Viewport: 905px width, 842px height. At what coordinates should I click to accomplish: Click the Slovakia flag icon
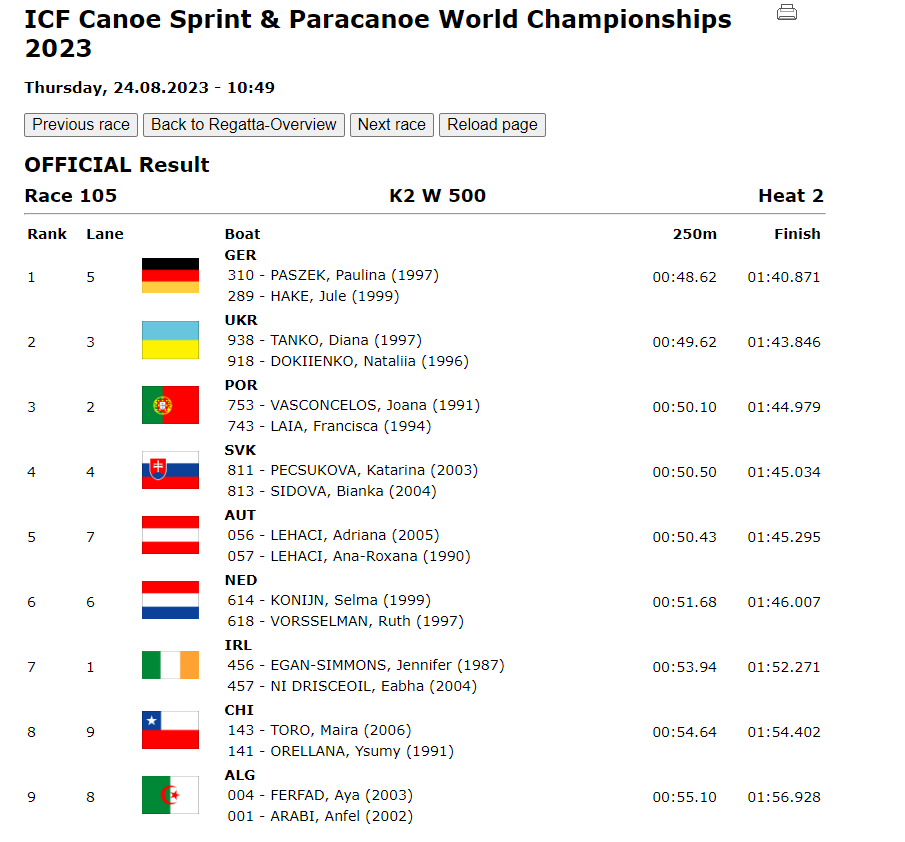click(170, 470)
